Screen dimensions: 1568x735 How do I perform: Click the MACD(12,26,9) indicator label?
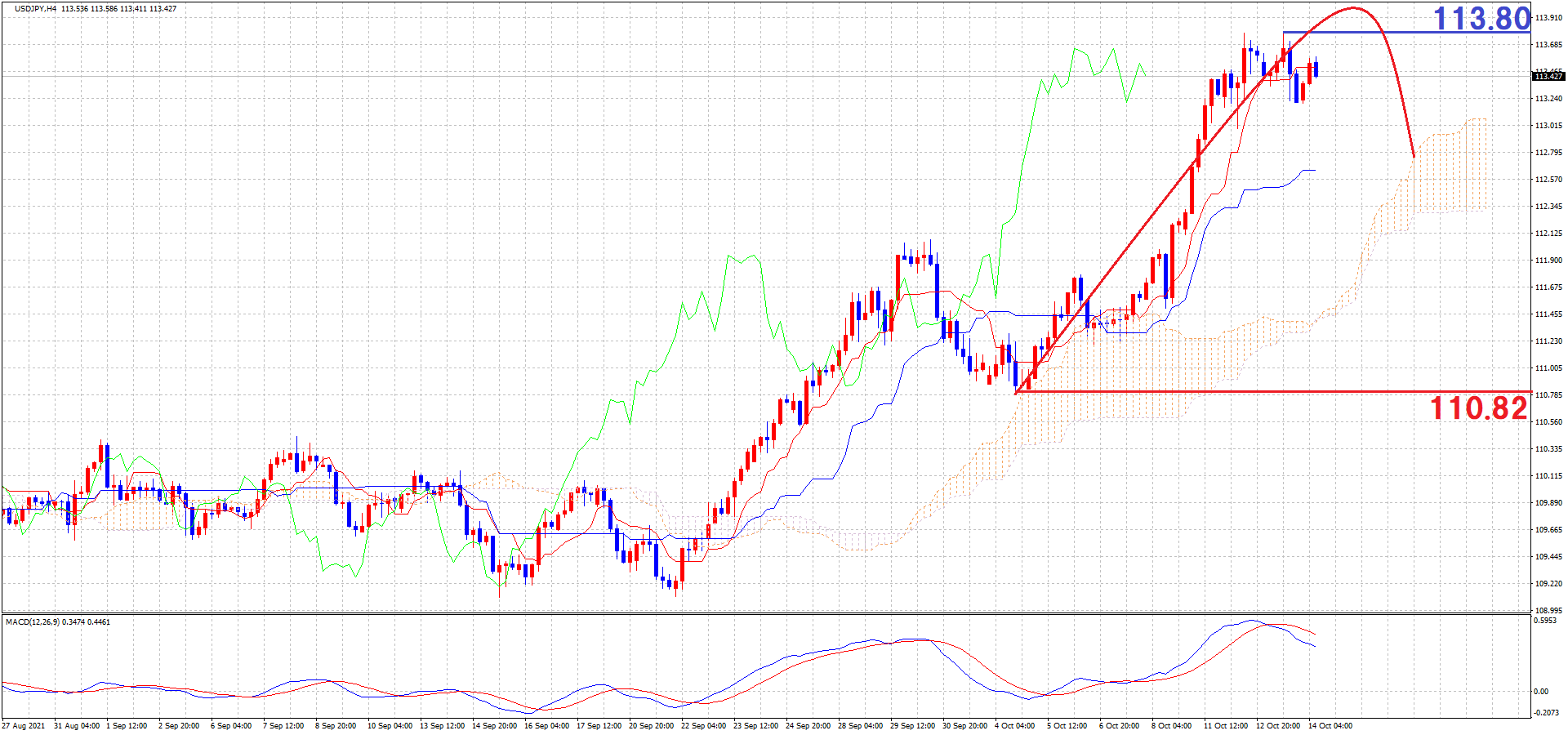[58, 622]
